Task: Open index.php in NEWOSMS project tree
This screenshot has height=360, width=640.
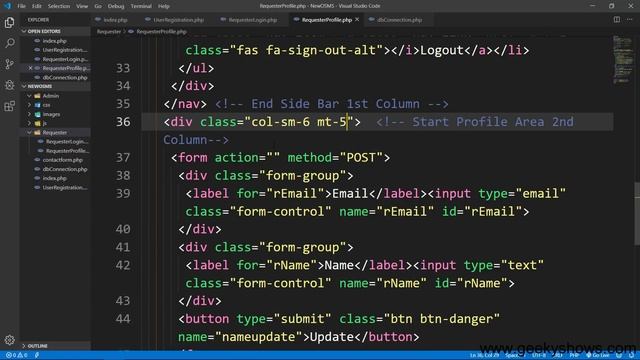Action: click(55, 178)
